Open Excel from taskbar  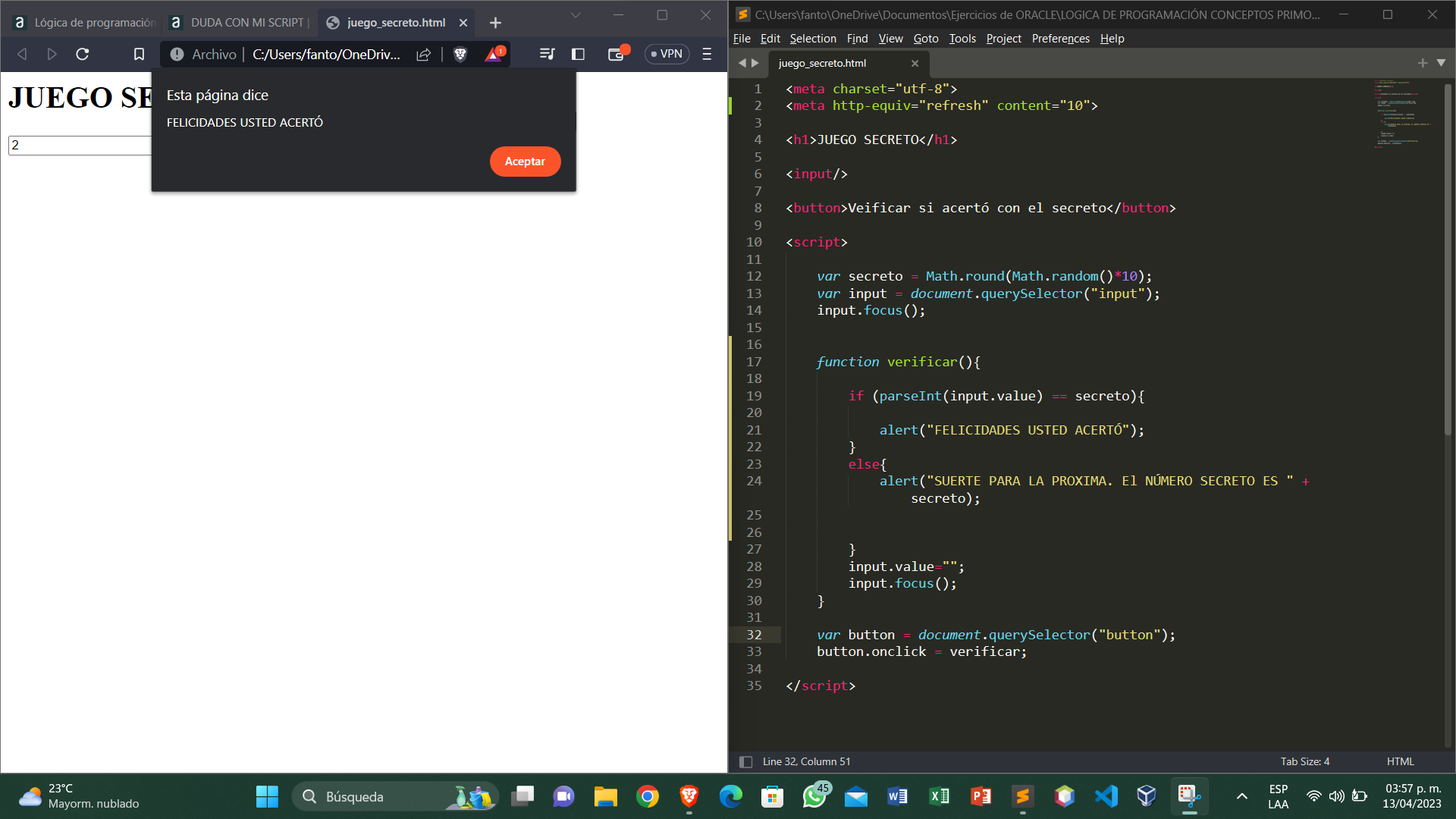[940, 796]
